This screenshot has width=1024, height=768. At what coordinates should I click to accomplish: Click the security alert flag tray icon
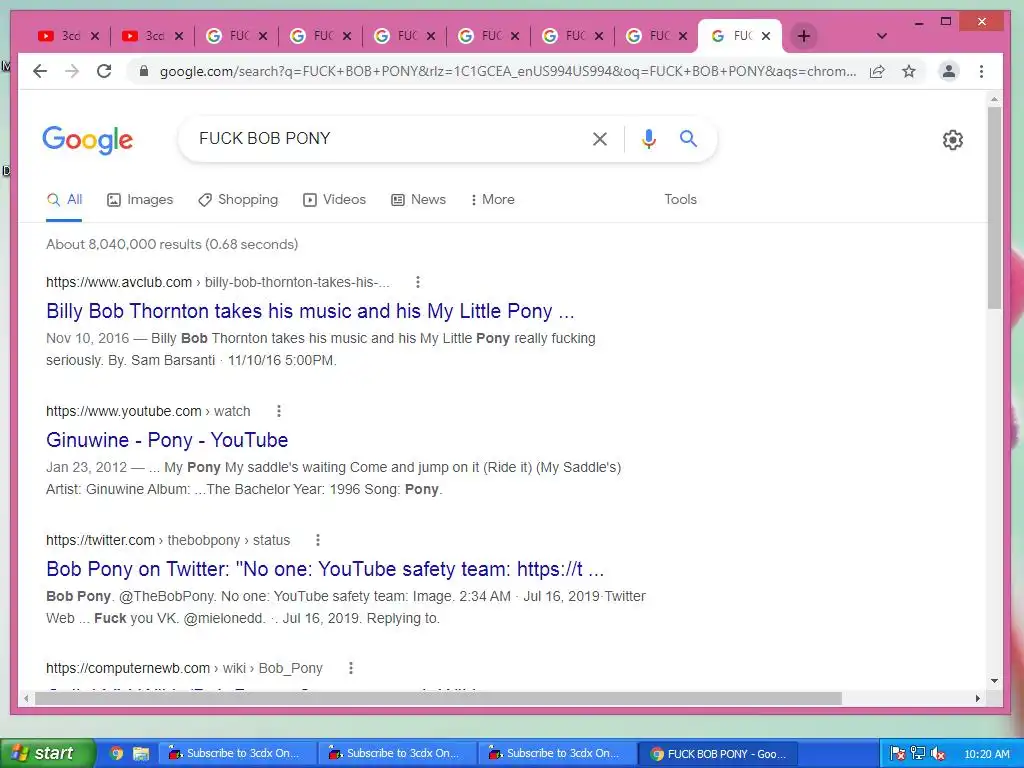(897, 754)
